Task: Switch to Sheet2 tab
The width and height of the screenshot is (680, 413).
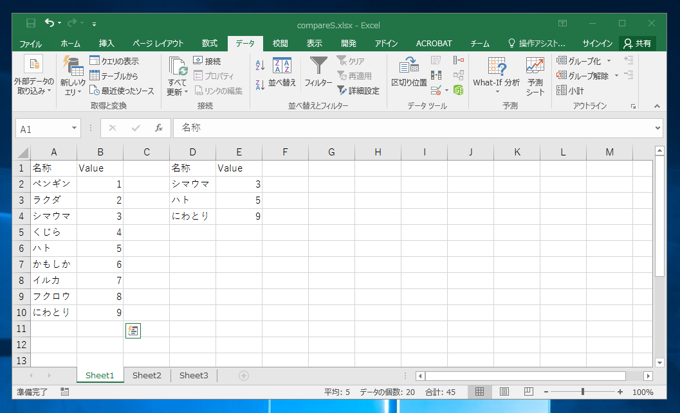Action: 147,376
